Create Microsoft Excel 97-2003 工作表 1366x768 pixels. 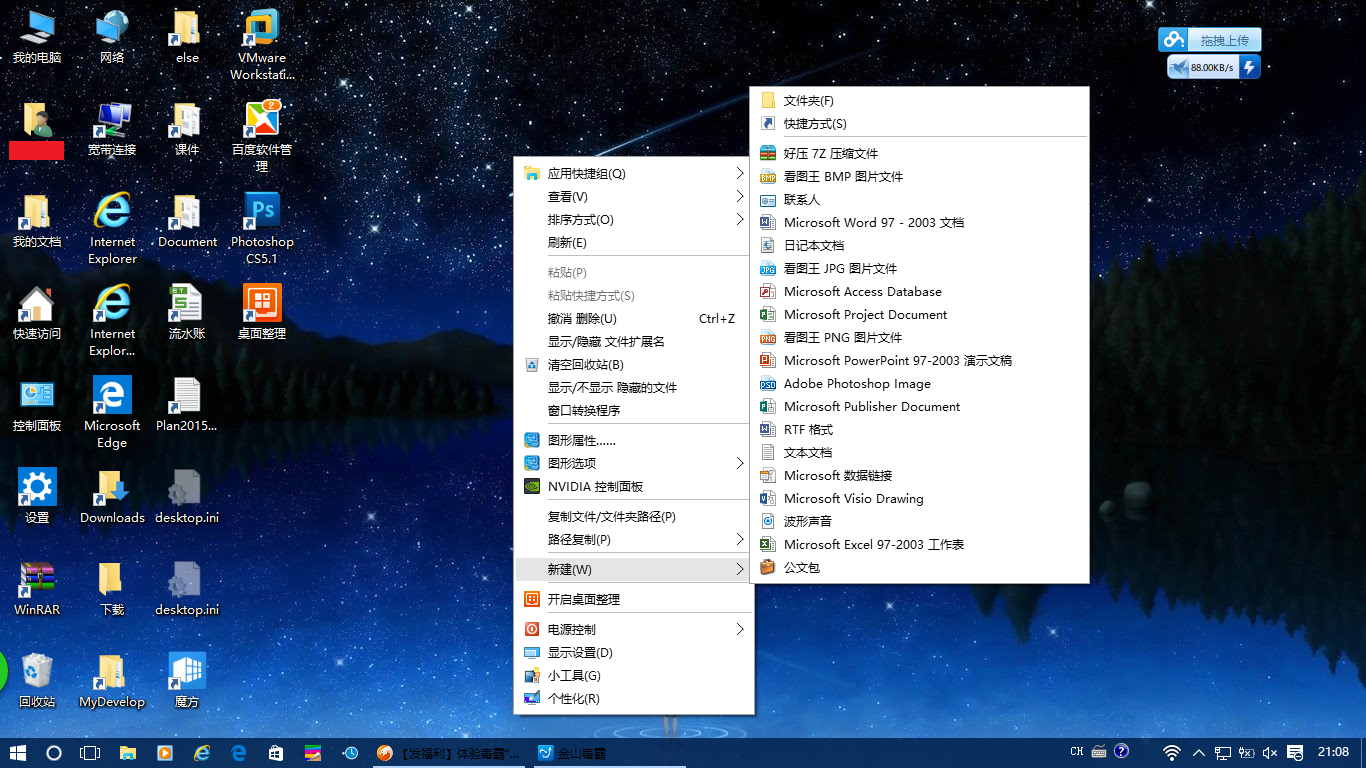919,544
